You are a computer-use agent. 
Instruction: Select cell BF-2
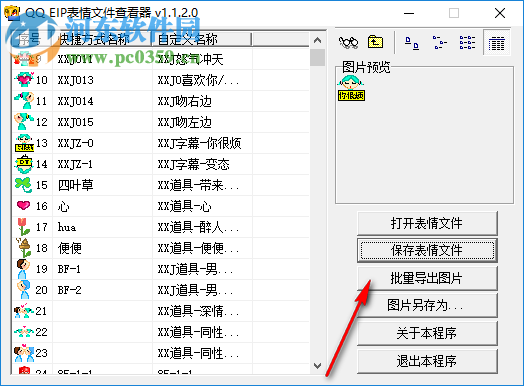click(70, 290)
